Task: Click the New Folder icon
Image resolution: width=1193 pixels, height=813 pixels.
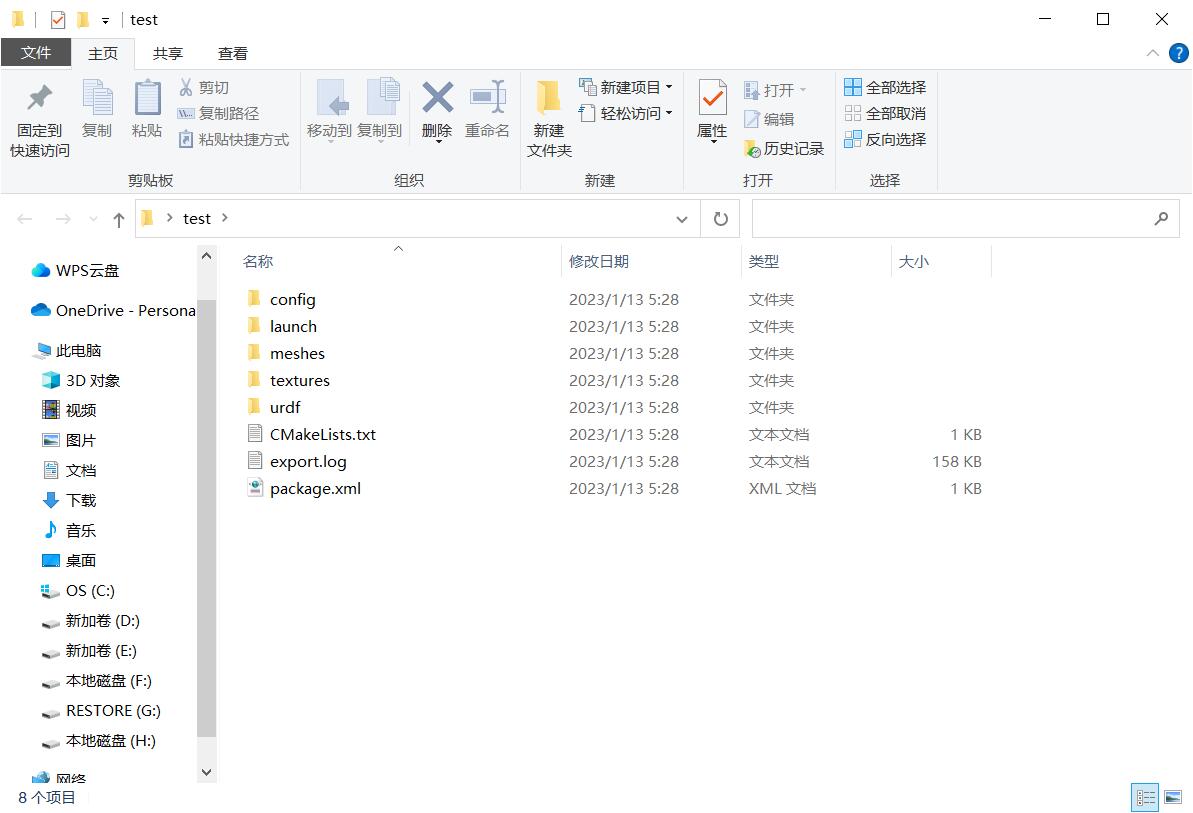Action: (x=549, y=99)
